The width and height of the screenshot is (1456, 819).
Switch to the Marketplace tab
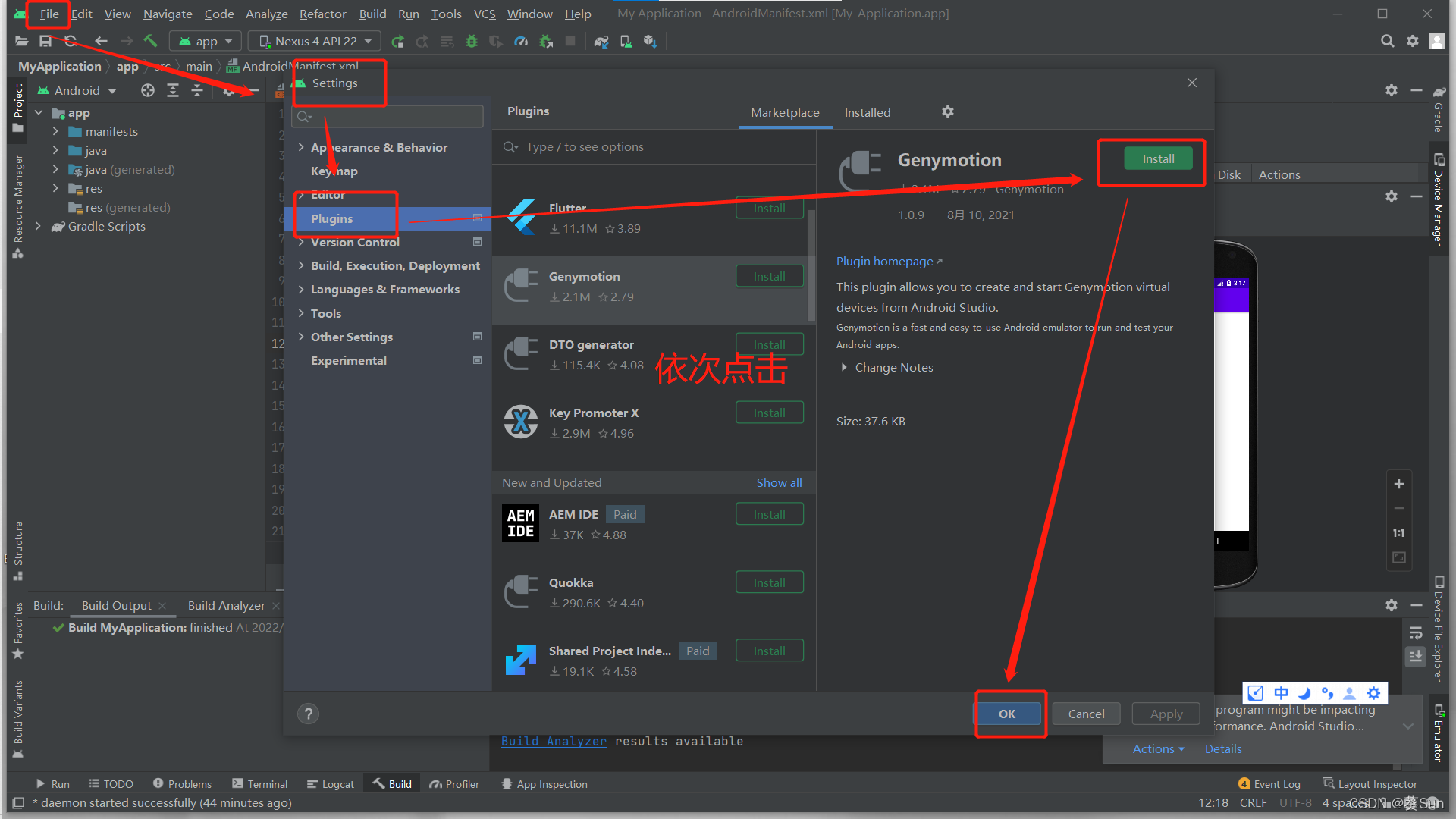point(785,112)
